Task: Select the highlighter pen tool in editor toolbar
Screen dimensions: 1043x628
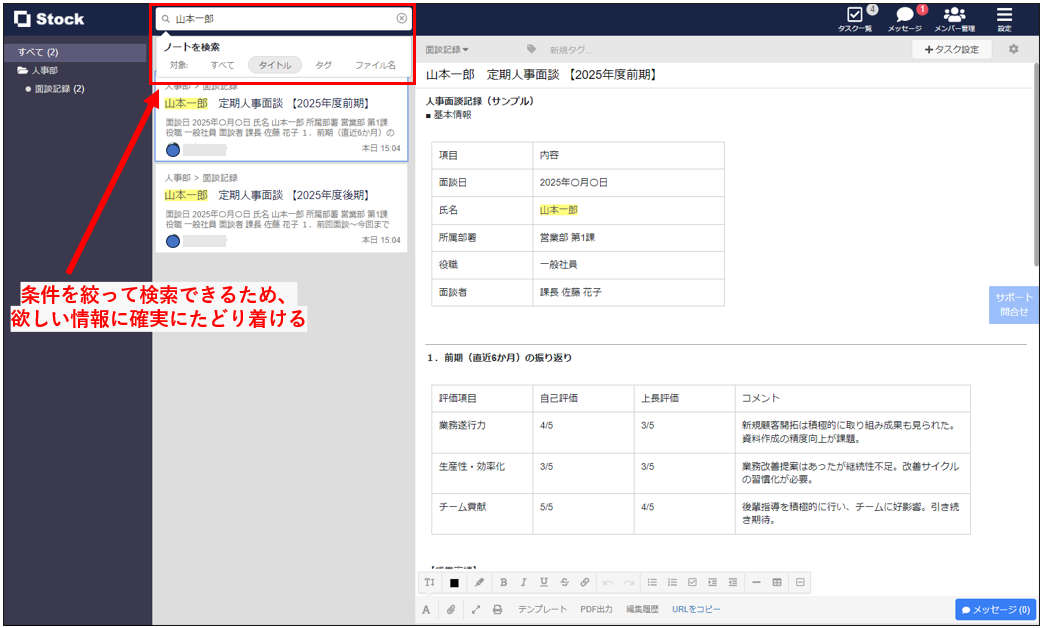Action: coord(479,581)
